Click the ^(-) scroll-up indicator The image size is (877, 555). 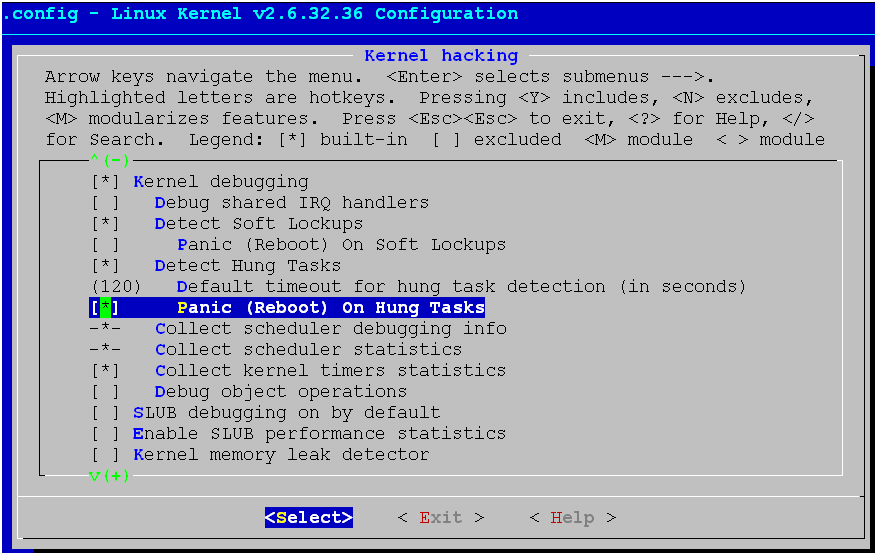click(x=110, y=161)
